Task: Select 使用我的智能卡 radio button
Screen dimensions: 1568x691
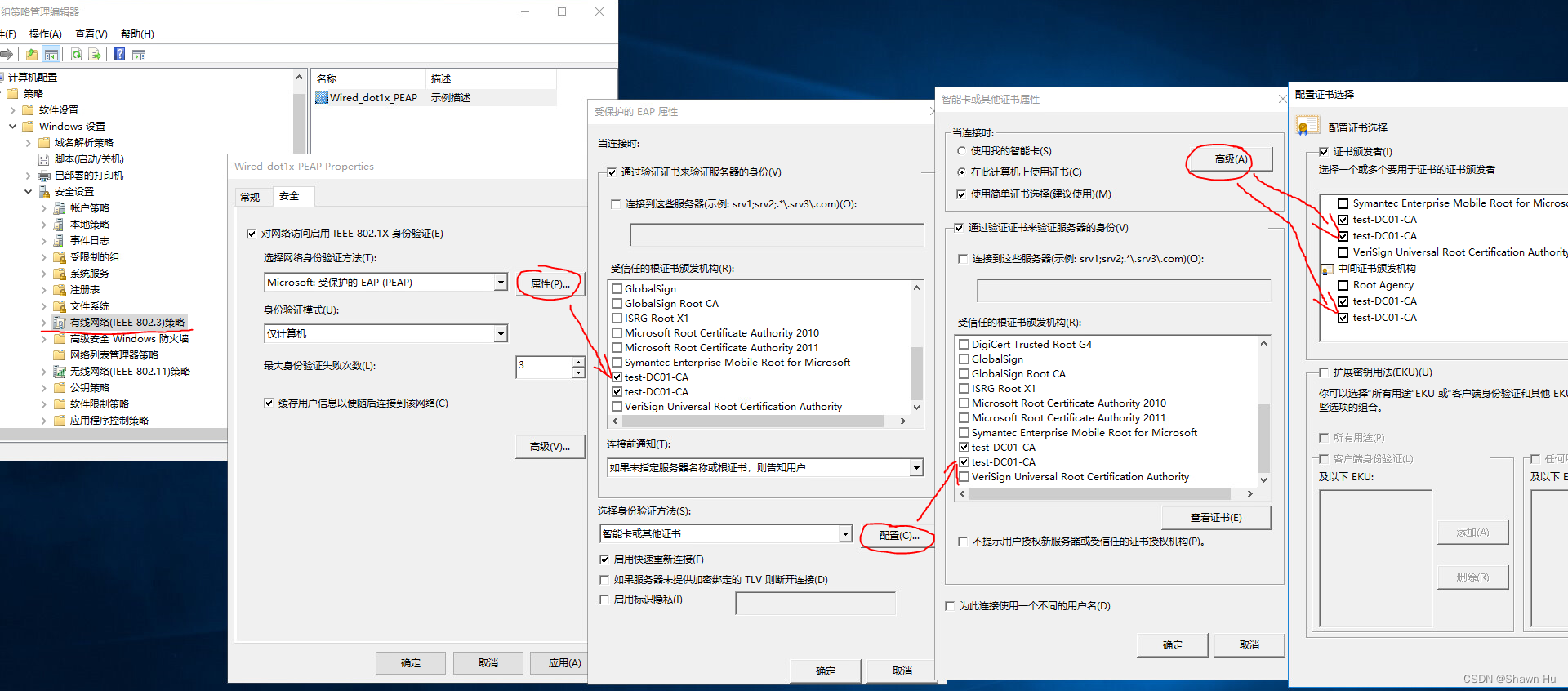Action: click(961, 151)
